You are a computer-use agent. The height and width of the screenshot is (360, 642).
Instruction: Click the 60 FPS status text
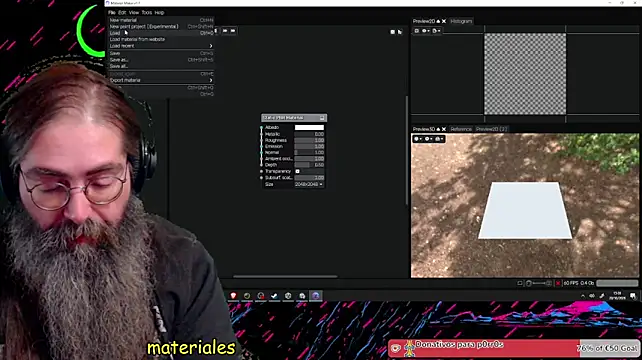571,283
